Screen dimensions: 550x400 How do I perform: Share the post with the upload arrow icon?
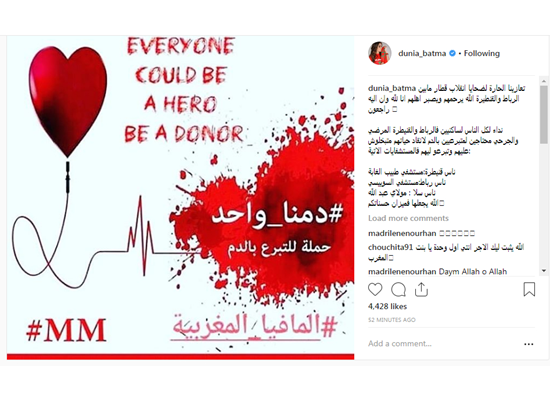pos(421,289)
